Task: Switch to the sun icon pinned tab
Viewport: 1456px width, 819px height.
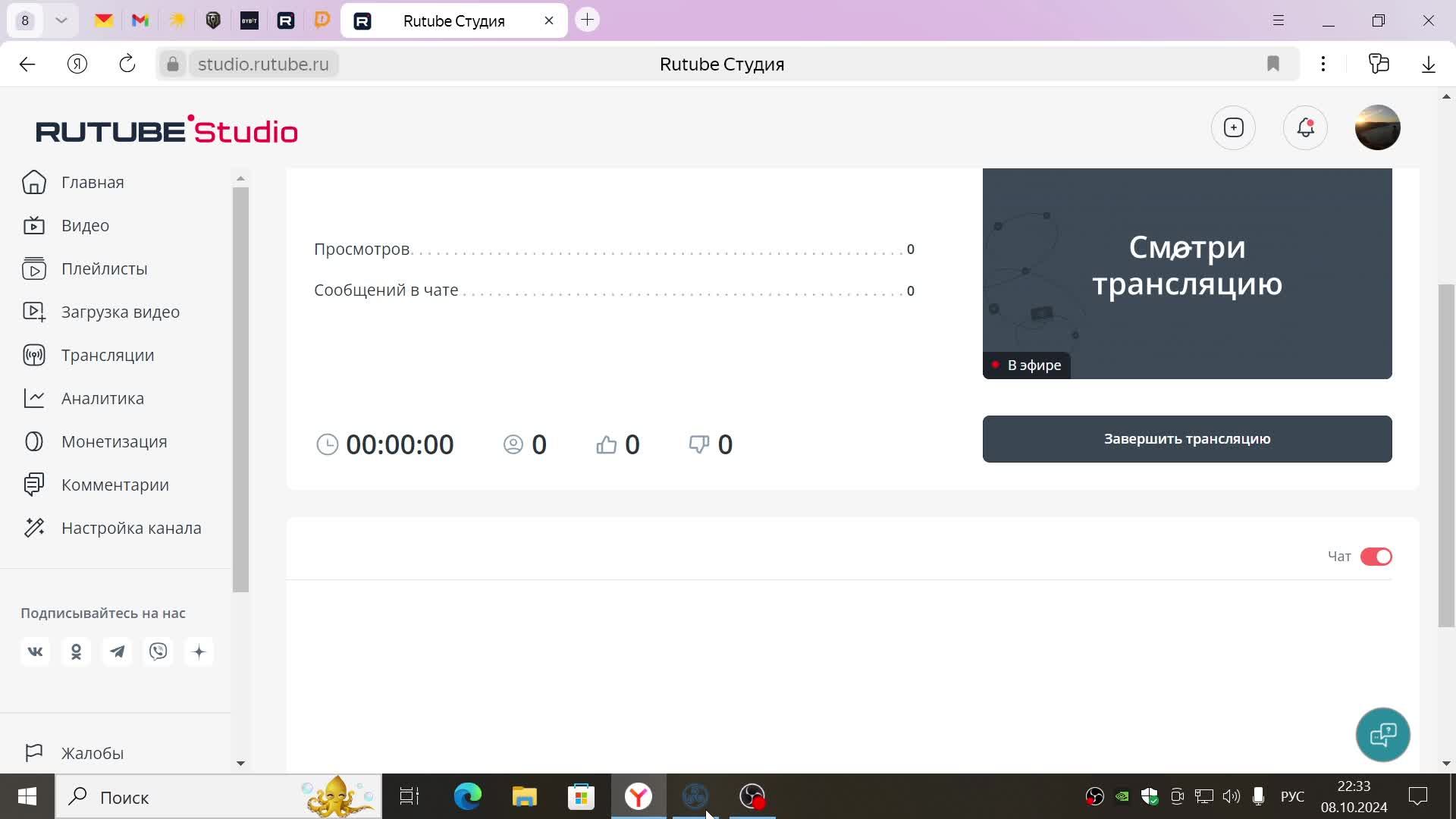Action: coord(177,20)
